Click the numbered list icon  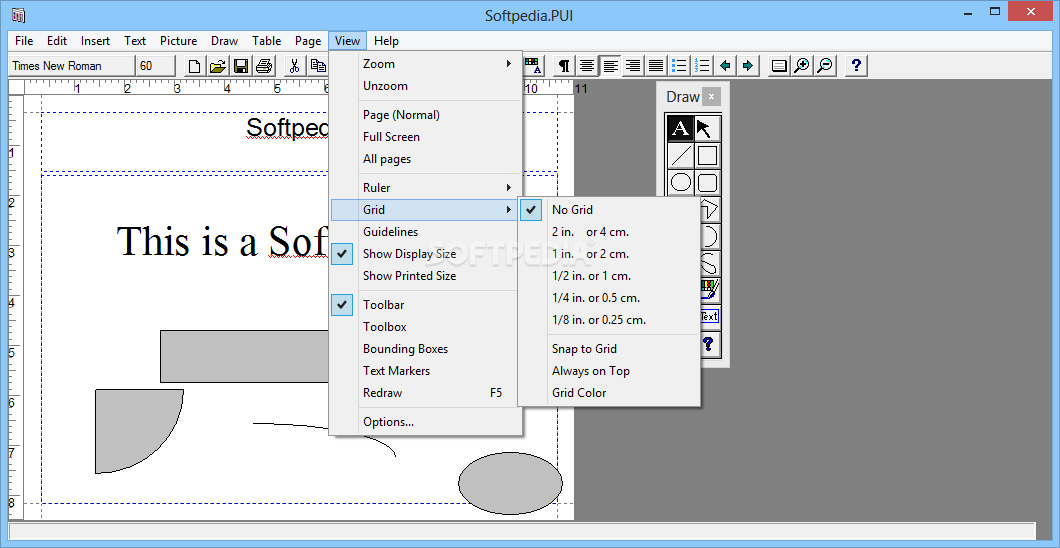coord(702,66)
